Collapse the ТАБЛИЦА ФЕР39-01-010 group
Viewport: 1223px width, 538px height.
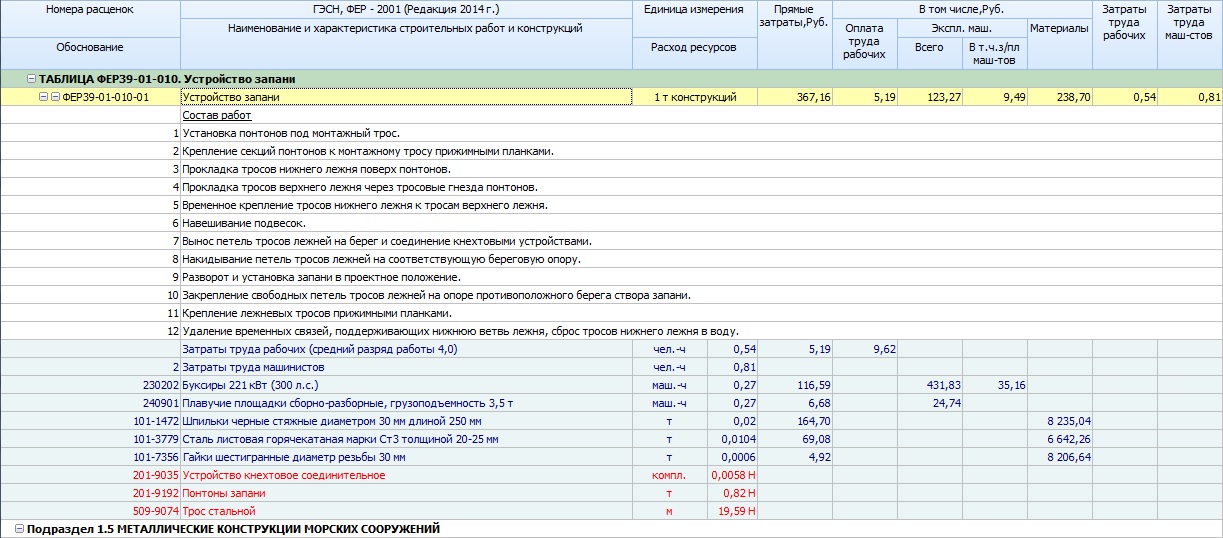(31, 79)
